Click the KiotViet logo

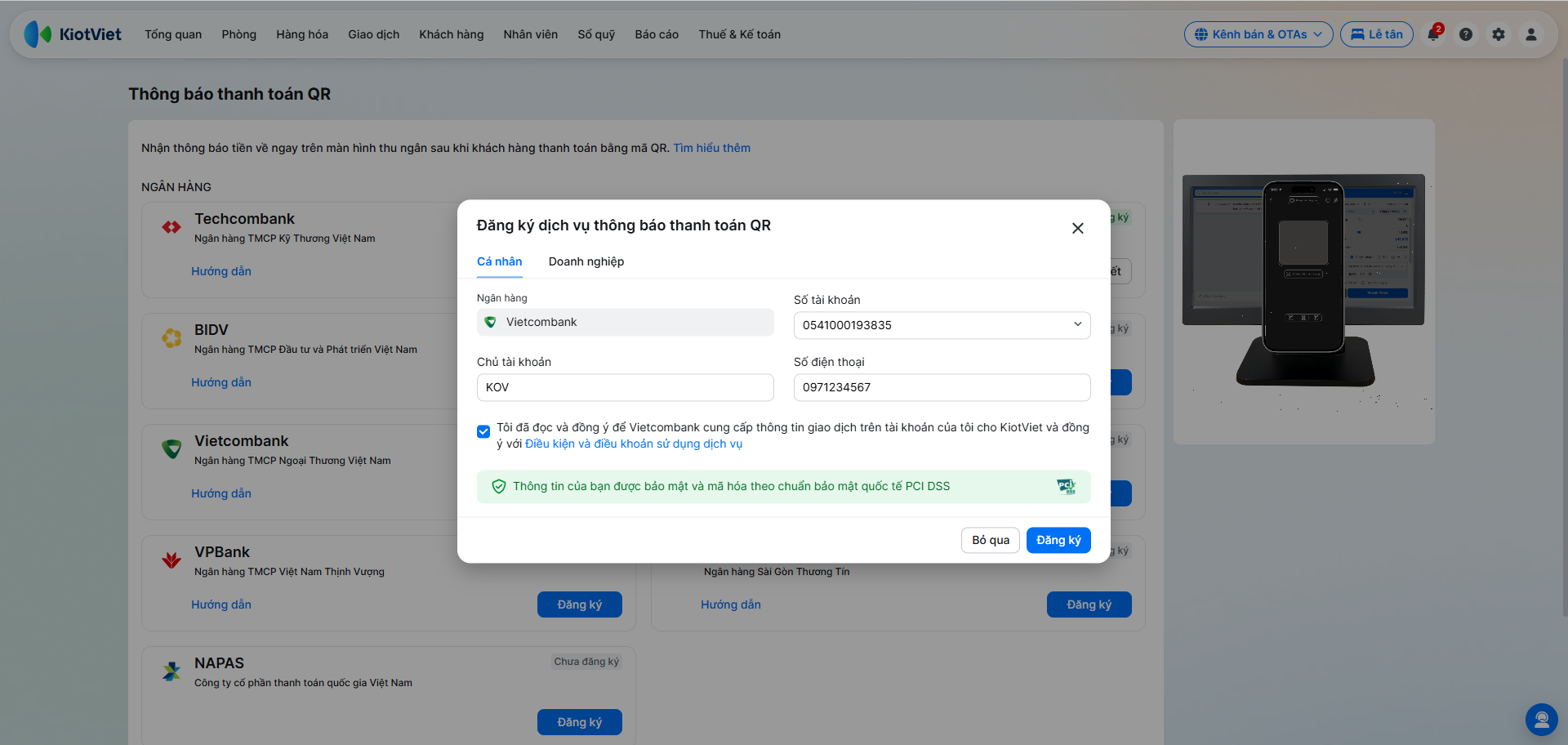(73, 34)
